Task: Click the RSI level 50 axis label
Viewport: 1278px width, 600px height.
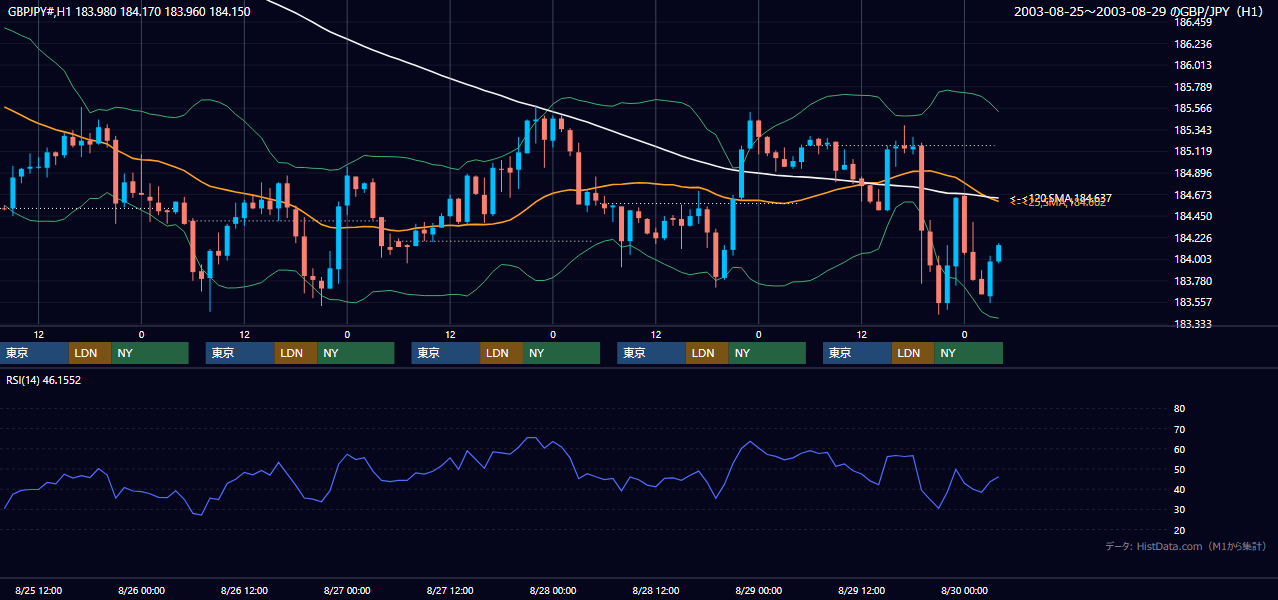Action: 1179,469
